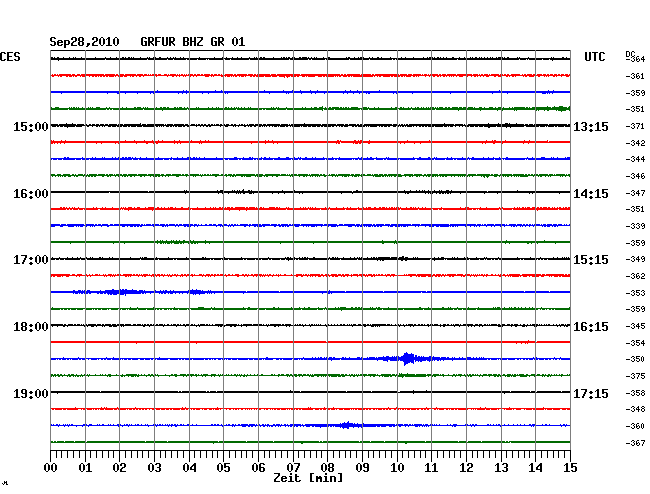The height and width of the screenshot is (494, 650).
Task: Click the 15 minute axis tick label
Action: (x=570, y=467)
